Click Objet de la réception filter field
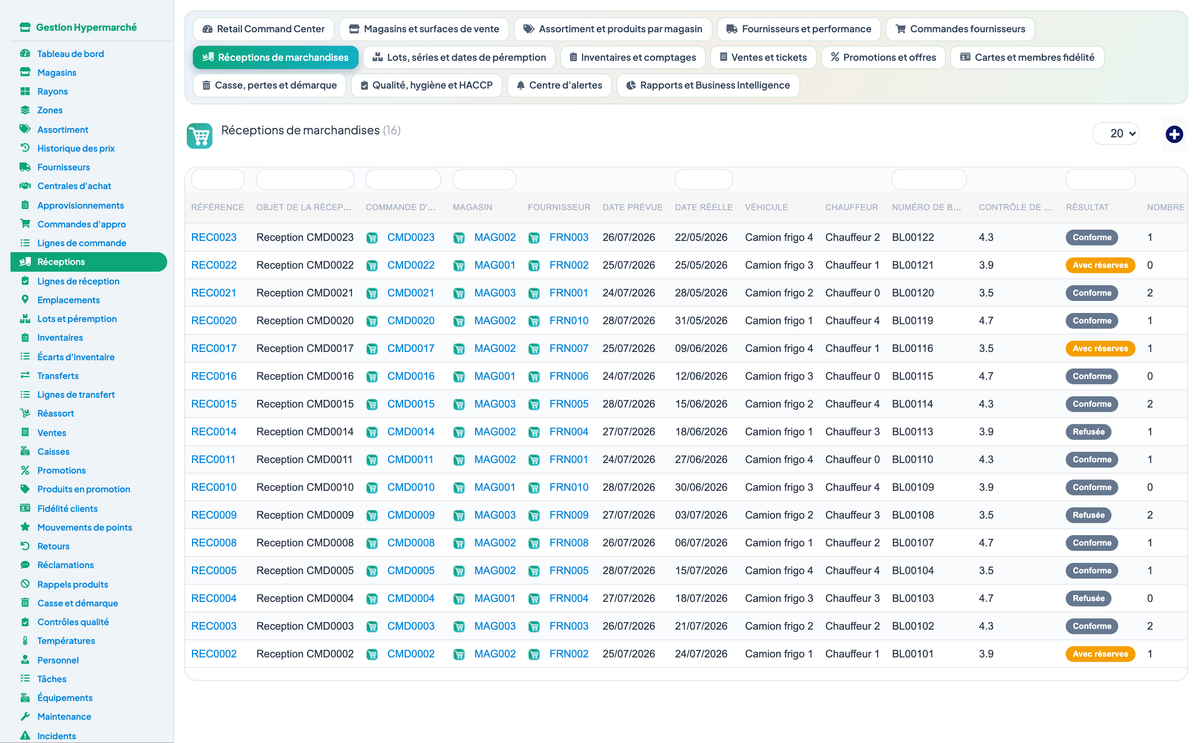Viewport: 1200px width, 743px height. [x=305, y=180]
